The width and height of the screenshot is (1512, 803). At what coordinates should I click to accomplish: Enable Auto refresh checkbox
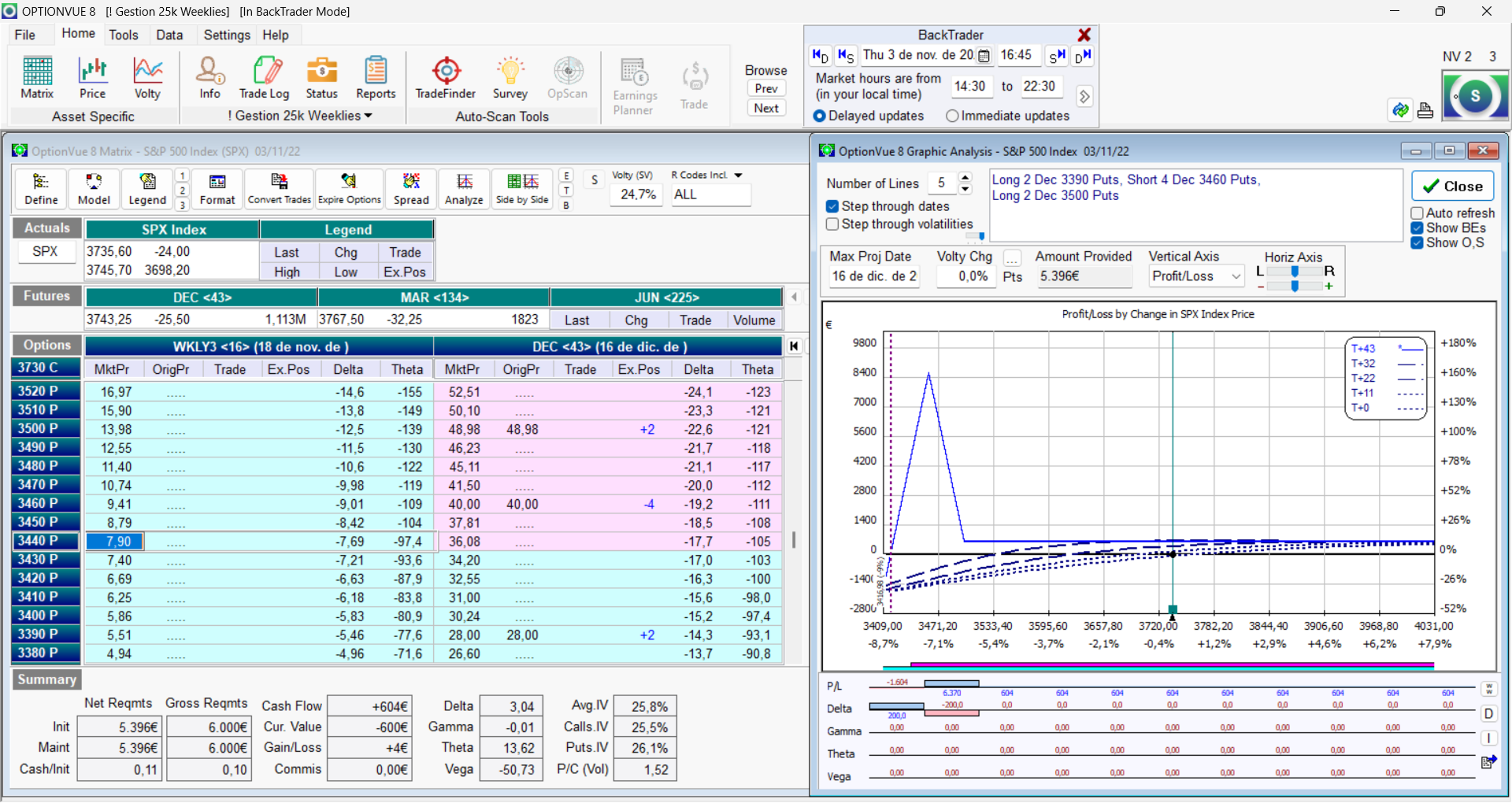click(x=1417, y=213)
